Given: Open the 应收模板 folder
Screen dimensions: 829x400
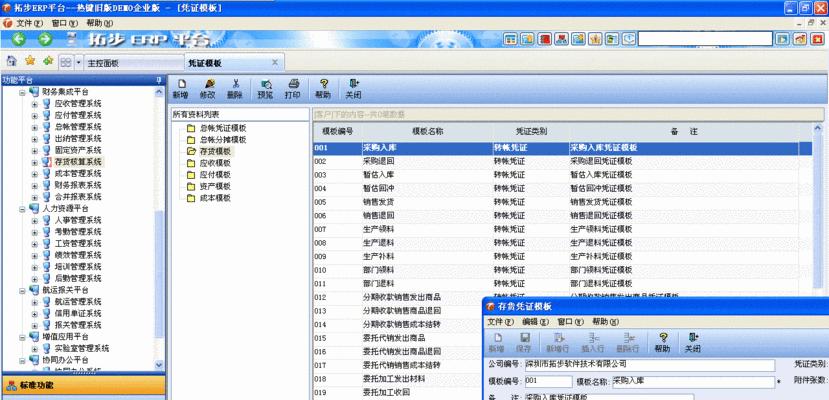Looking at the screenshot, I should tap(215, 163).
